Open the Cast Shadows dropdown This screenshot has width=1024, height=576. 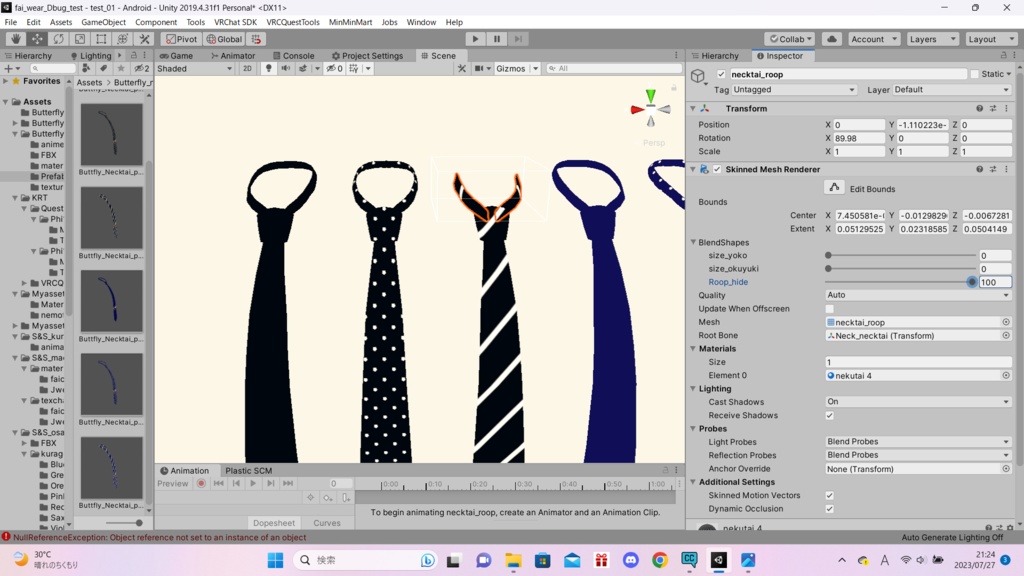point(918,402)
